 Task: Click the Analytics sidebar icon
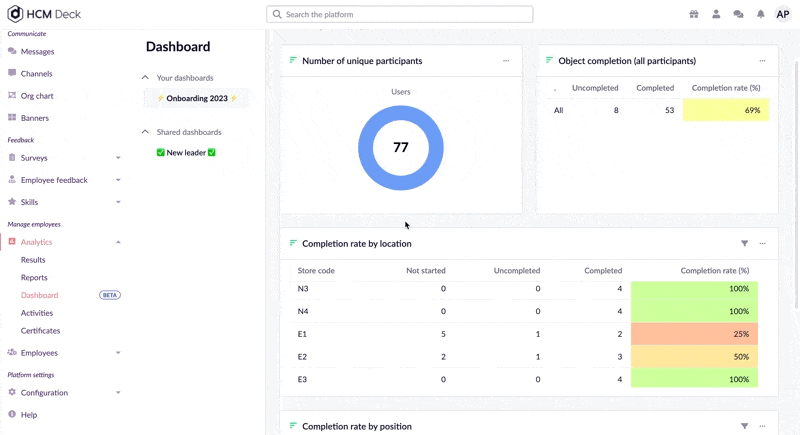click(12, 242)
